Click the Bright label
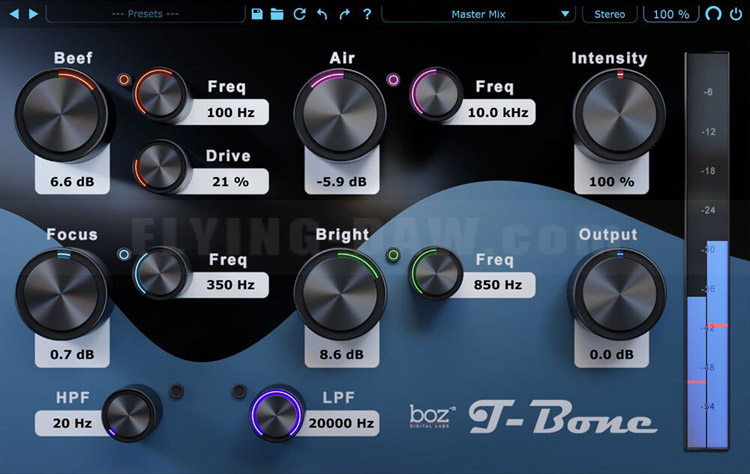The width and height of the screenshot is (750, 474). pos(342,234)
